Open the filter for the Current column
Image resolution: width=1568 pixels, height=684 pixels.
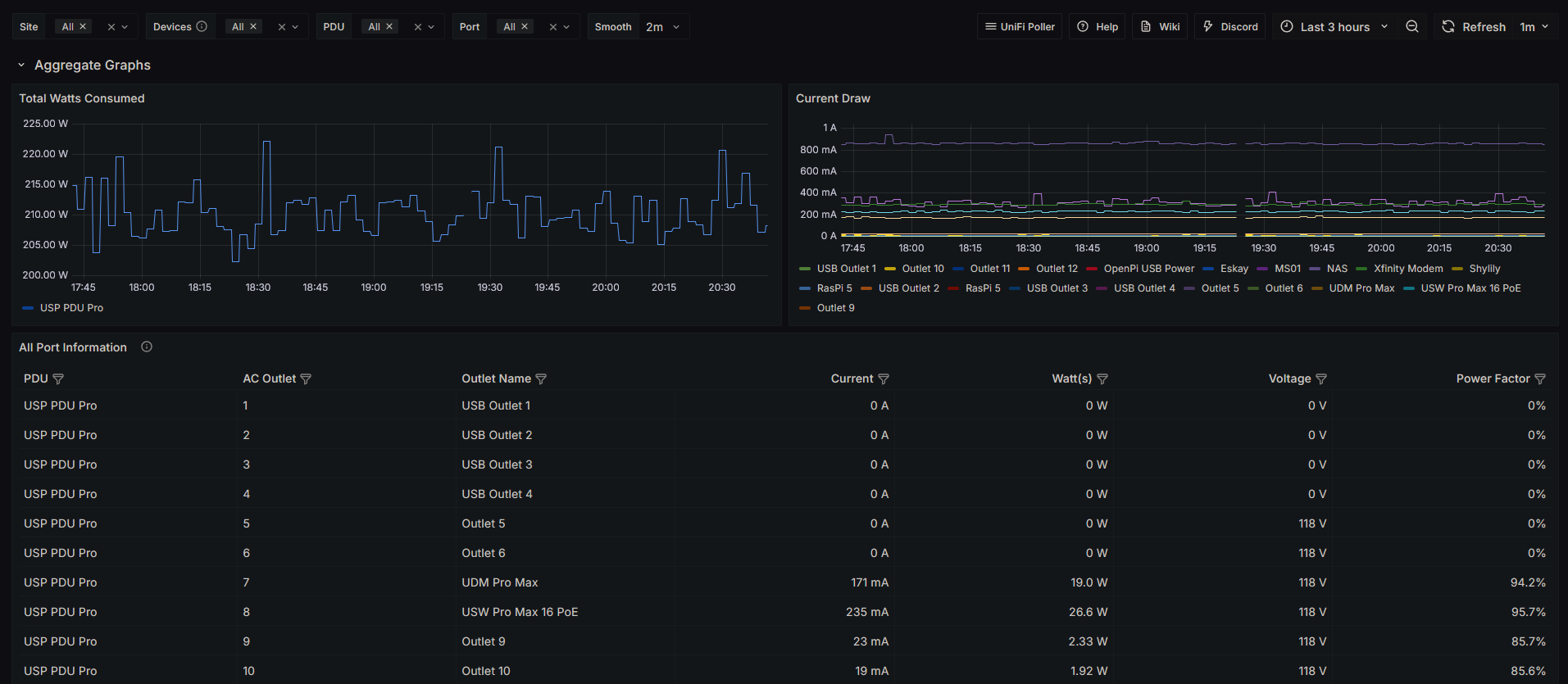(884, 379)
